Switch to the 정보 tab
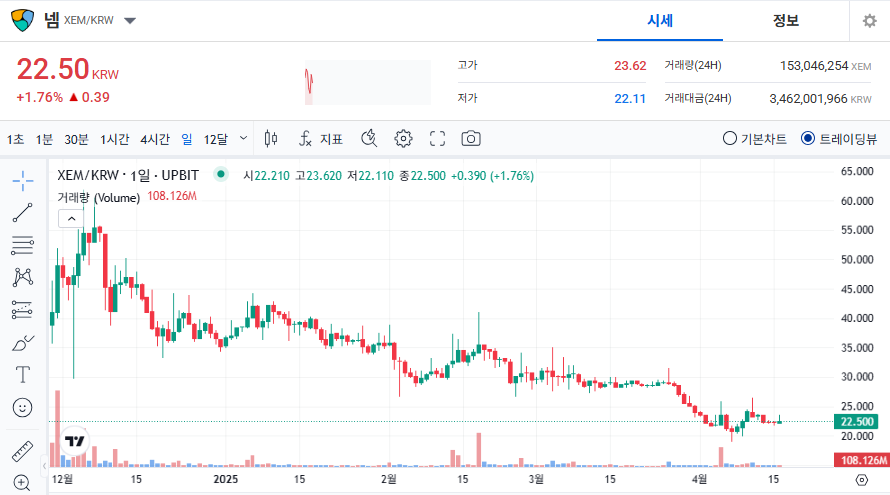Viewport: 890px width, 495px height. click(x=786, y=21)
